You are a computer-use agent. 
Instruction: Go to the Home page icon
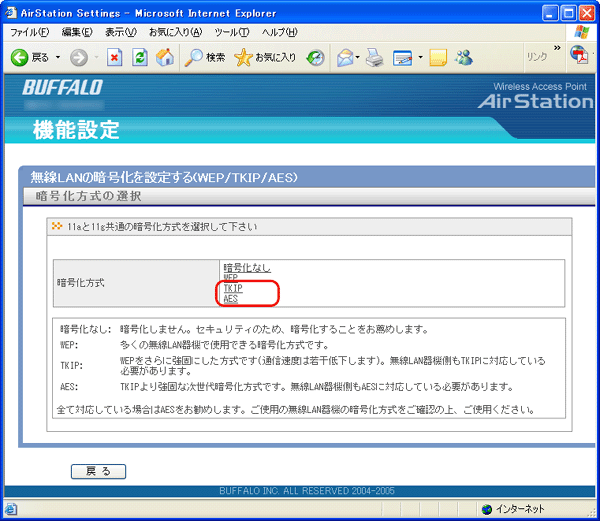[163, 57]
